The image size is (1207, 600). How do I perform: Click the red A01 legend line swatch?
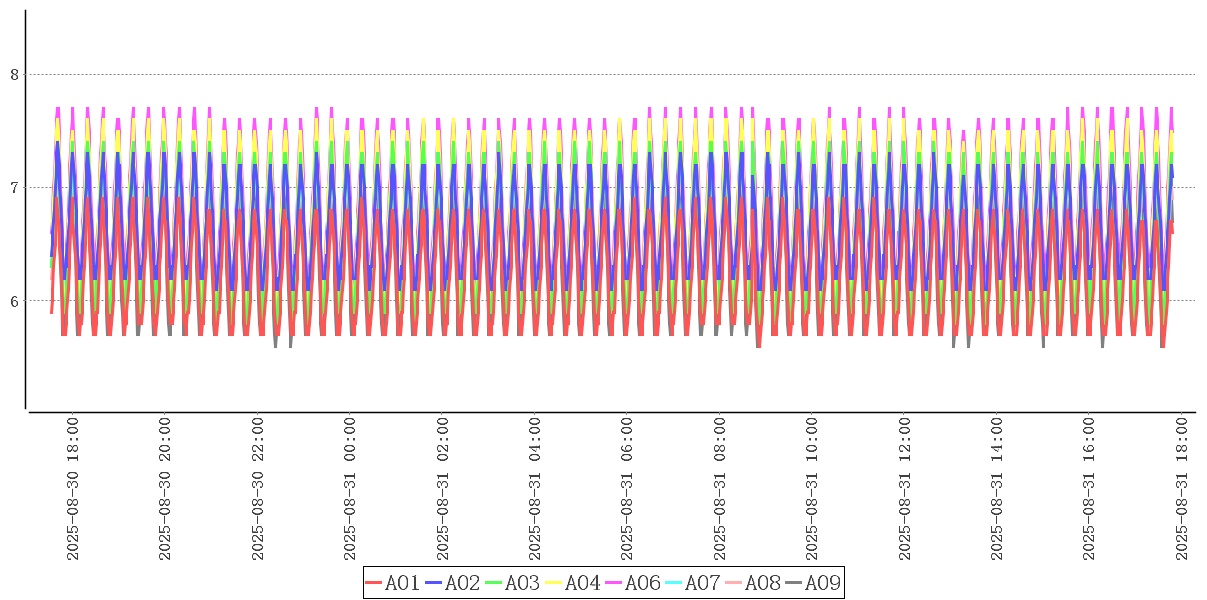tap(375, 583)
